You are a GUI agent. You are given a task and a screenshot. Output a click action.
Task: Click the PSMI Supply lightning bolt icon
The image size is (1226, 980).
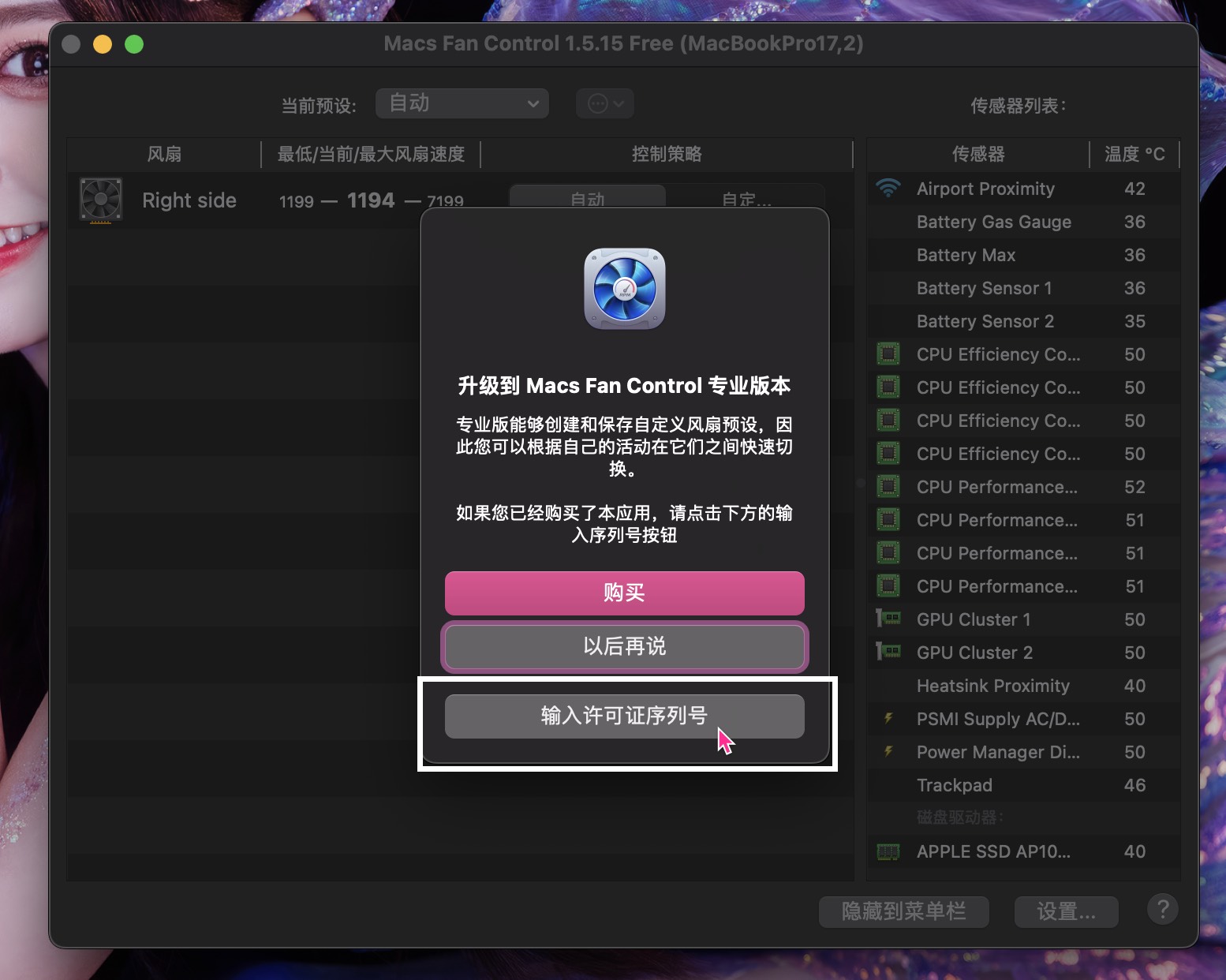click(x=889, y=719)
